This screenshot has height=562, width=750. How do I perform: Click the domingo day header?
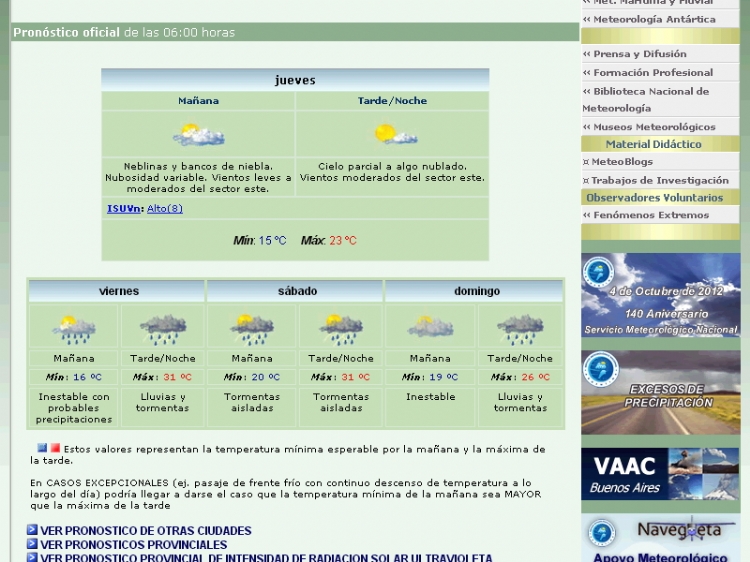pos(475,291)
